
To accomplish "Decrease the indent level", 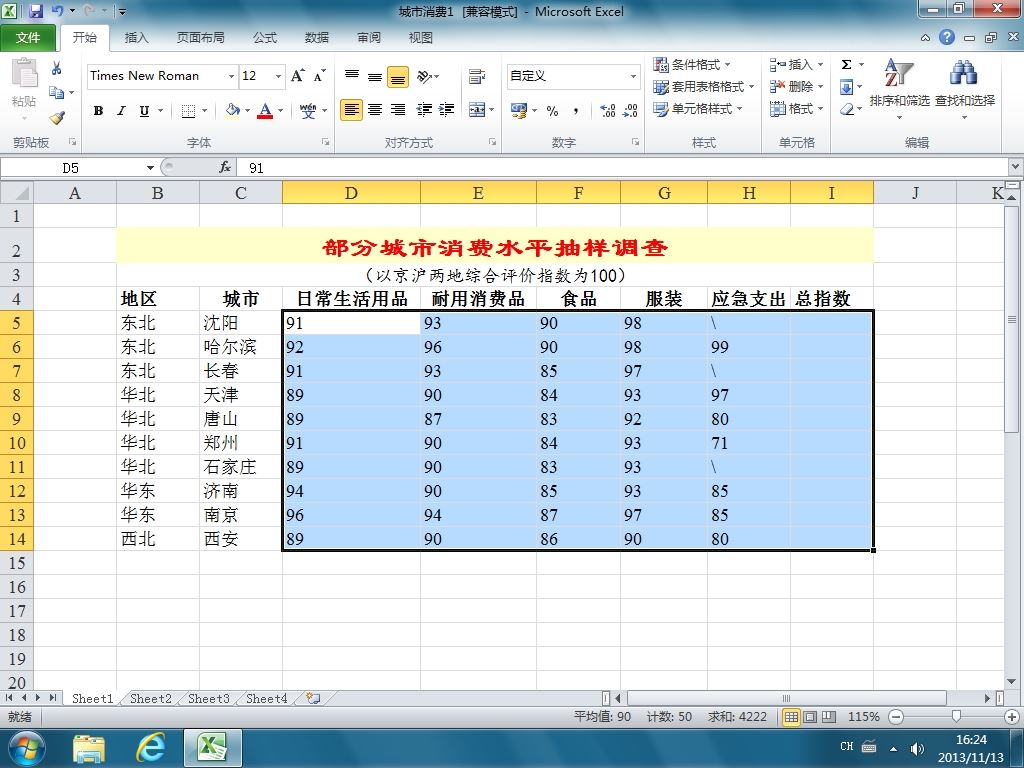I will tap(424, 110).
